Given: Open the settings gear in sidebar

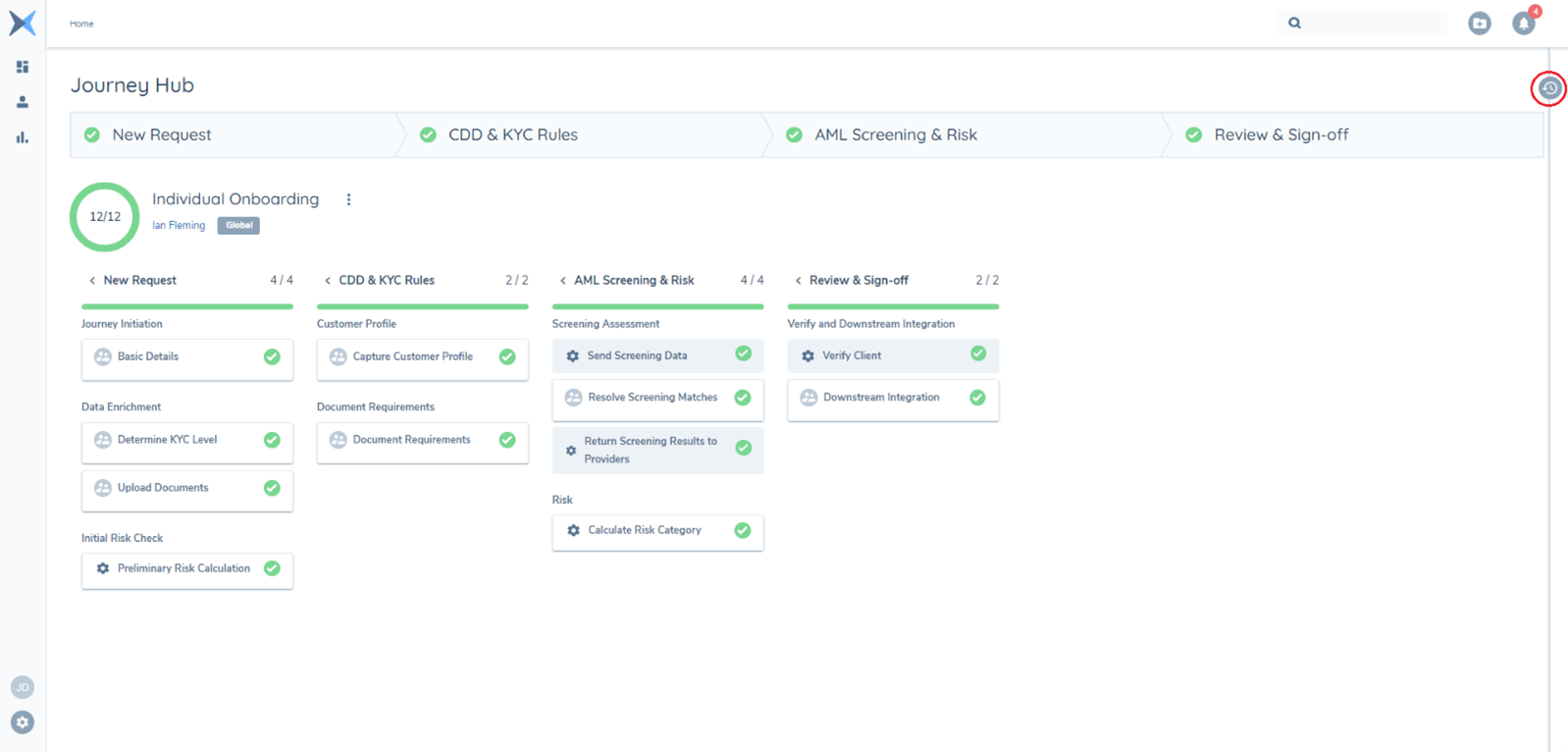Looking at the screenshot, I should click(x=23, y=723).
